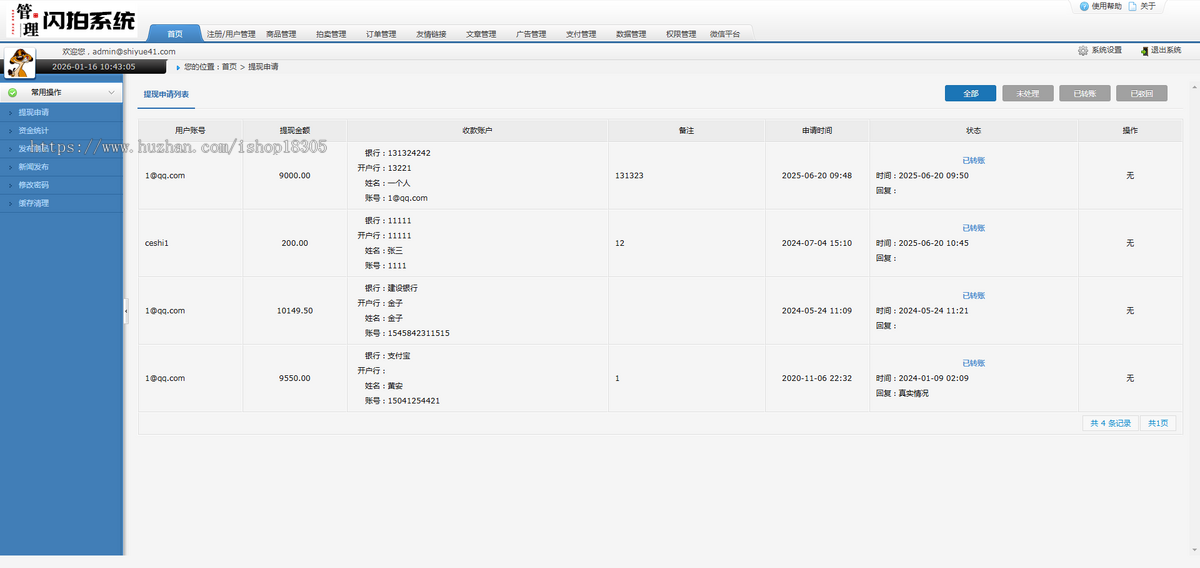1200x568 pixels.
Task: Click the 用户账号 column header
Action: (x=190, y=131)
